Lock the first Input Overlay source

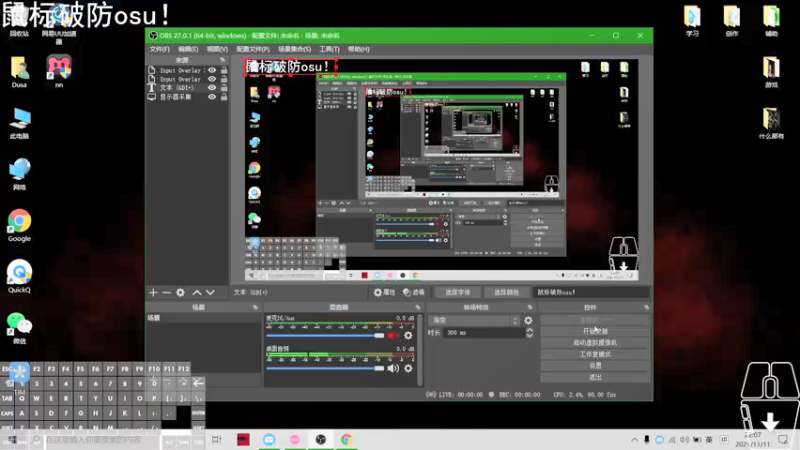pos(223,70)
